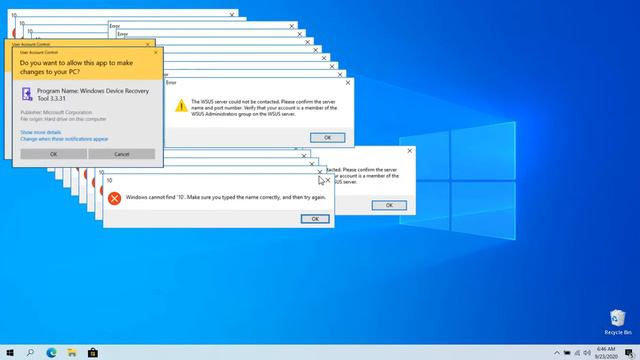Click the network tray icon
640x360 pixels.
[x=577, y=353]
